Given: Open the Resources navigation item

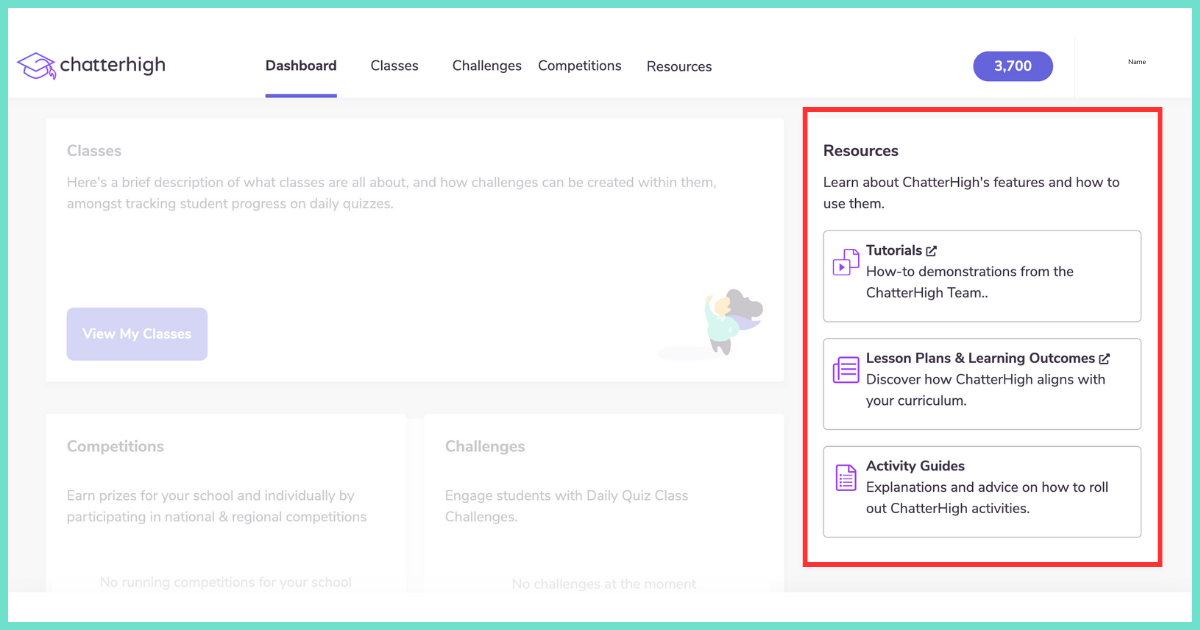Looking at the screenshot, I should [x=679, y=66].
